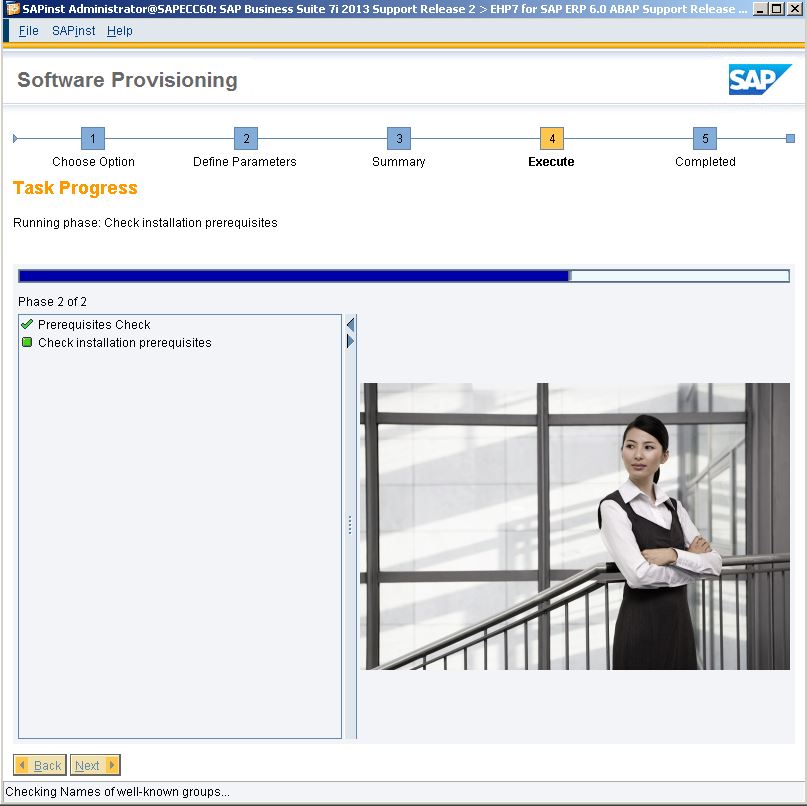Open the File menu
This screenshot has height=806, width=807.
(28, 31)
